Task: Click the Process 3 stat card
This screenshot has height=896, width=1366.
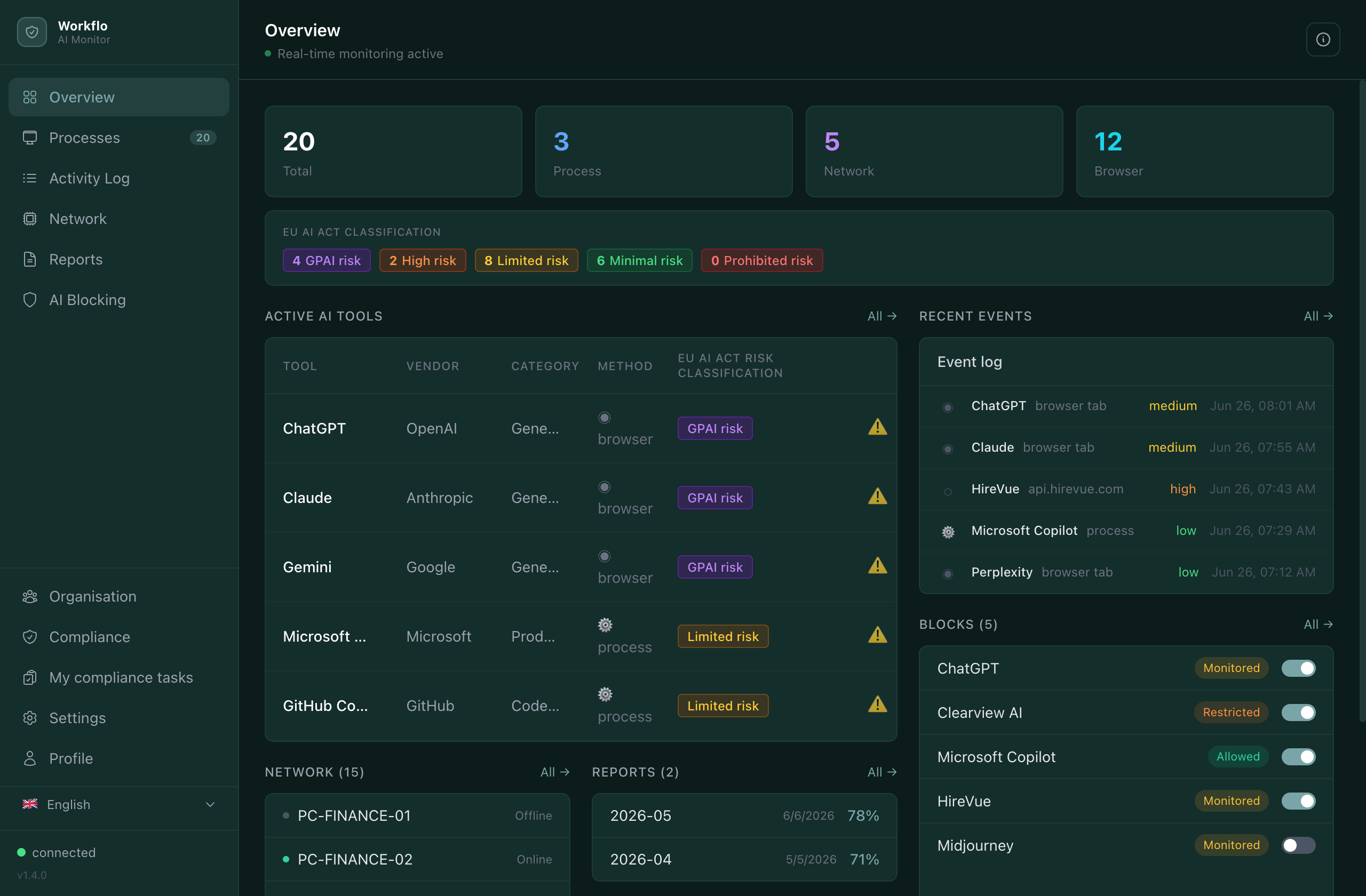Action: pos(663,151)
